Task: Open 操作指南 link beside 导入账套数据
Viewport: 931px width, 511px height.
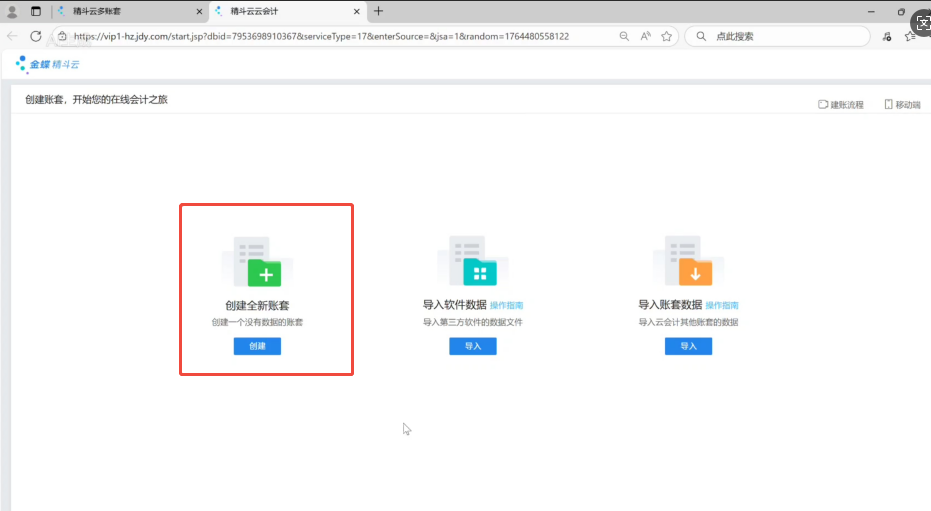Action: point(722,305)
